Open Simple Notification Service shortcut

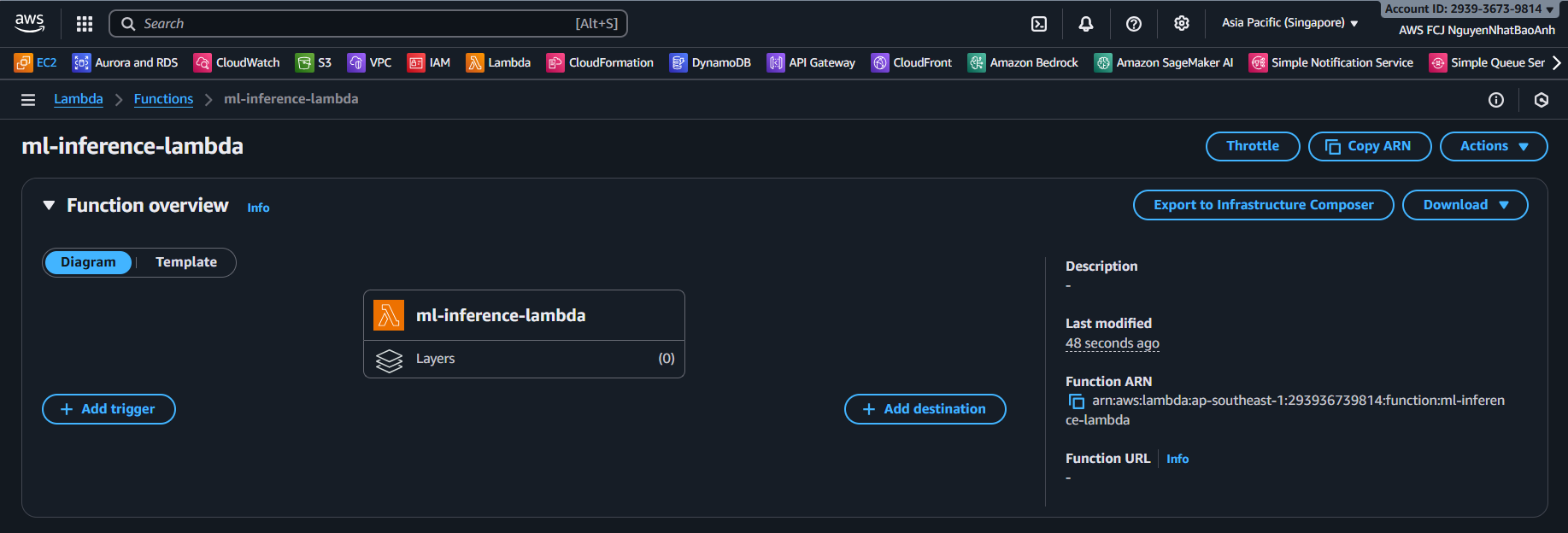coord(1331,62)
